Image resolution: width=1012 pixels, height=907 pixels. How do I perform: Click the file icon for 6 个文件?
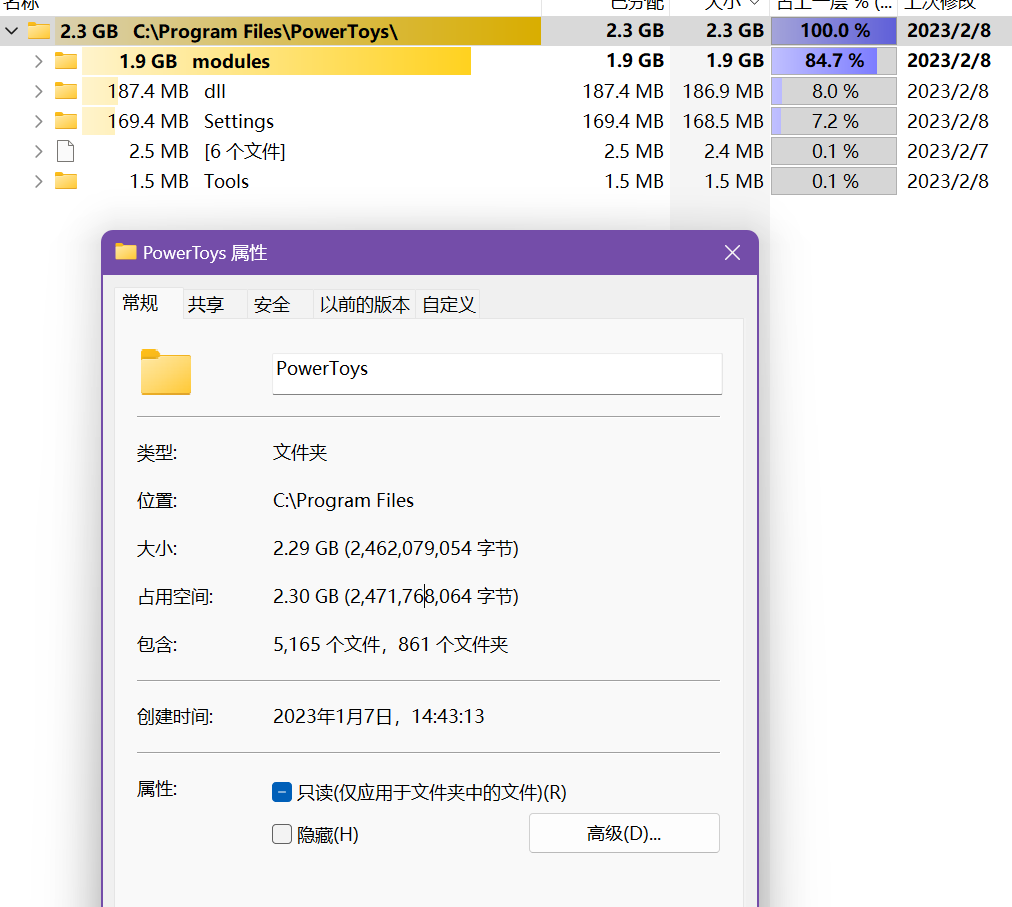click(66, 151)
